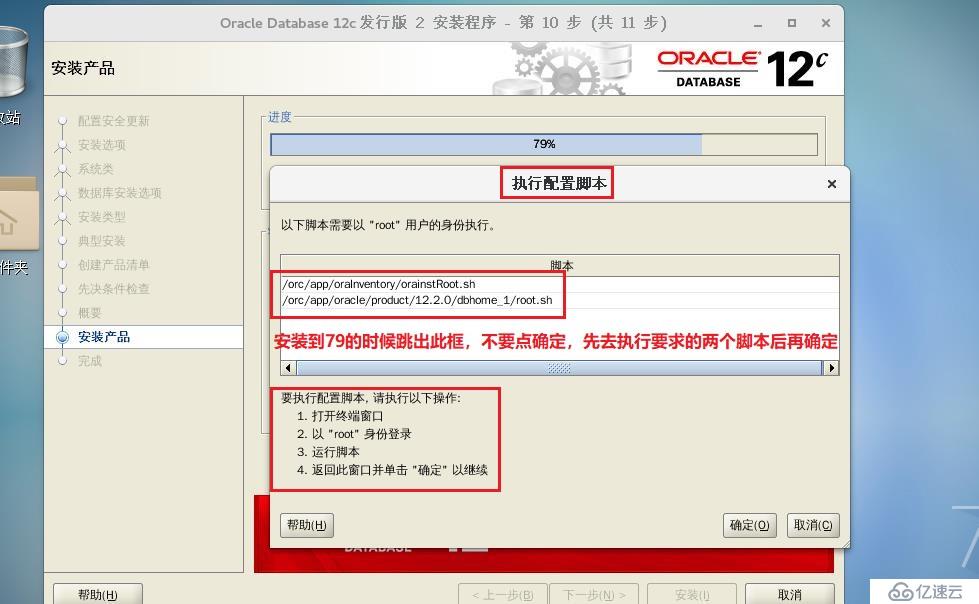The width and height of the screenshot is (979, 604).
Task: Select the 安装类型 step in the sidebar
Action: 102,217
